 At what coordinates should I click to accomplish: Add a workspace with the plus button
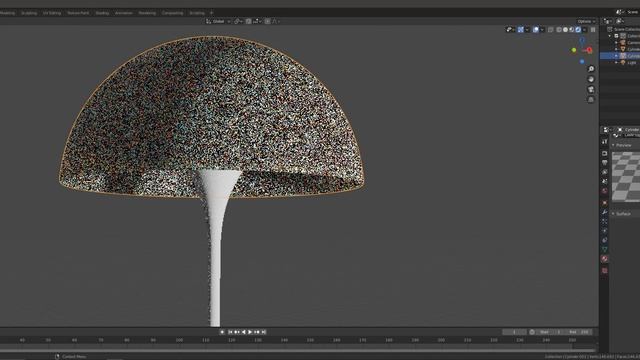pos(211,13)
